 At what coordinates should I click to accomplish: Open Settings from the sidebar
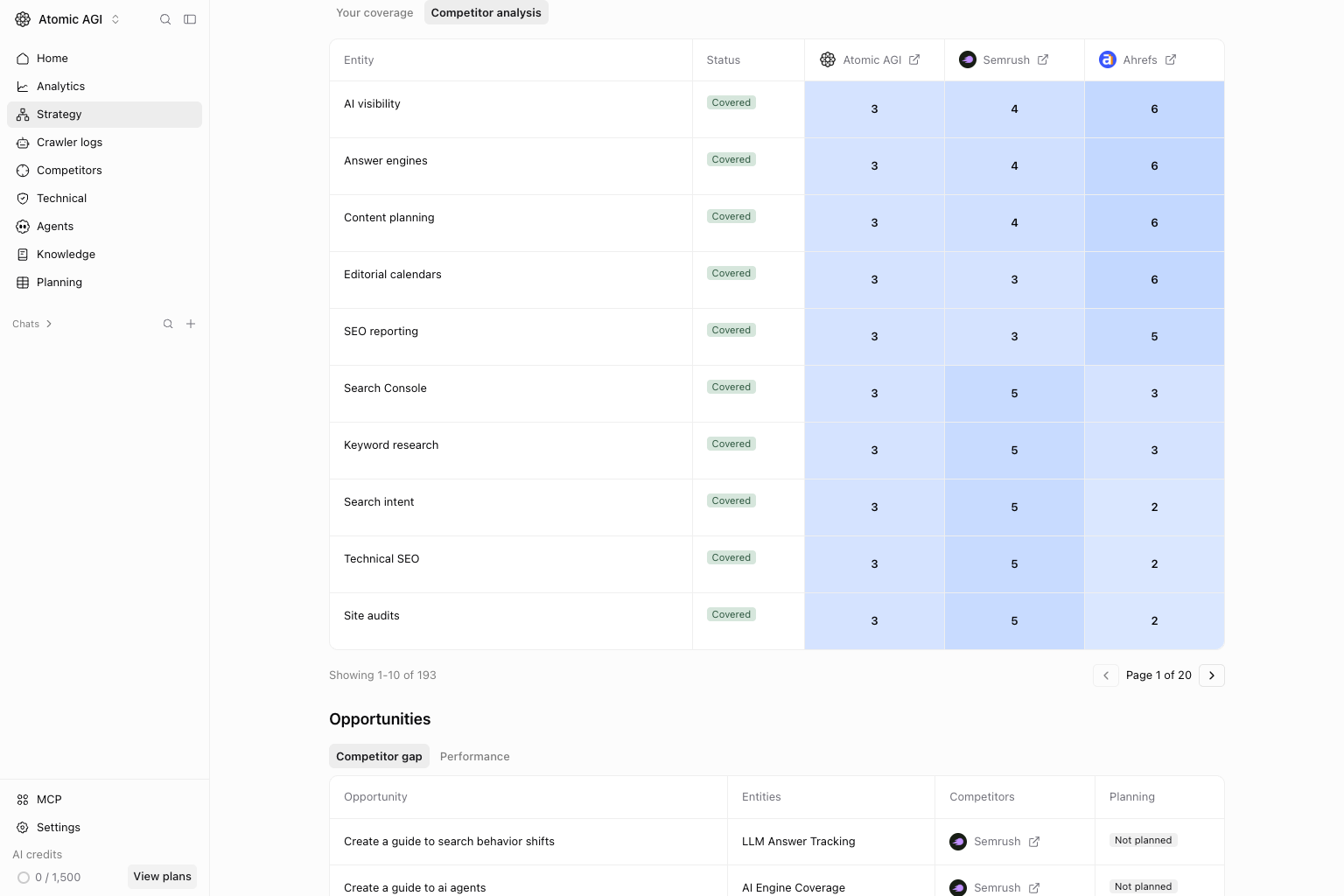104,828
